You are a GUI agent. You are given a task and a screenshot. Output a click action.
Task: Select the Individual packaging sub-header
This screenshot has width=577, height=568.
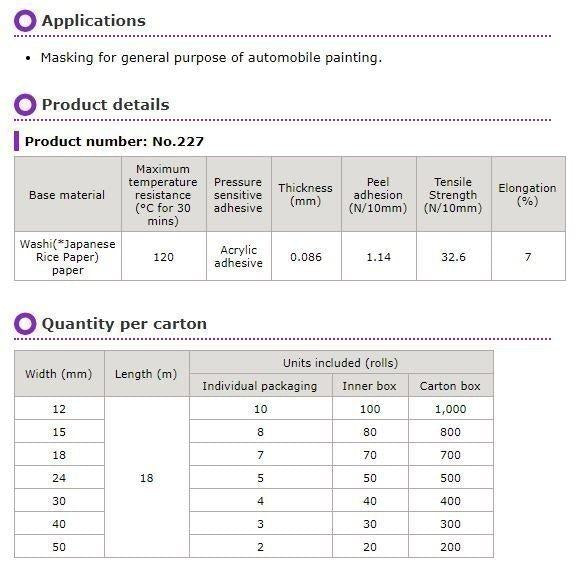(x=261, y=386)
